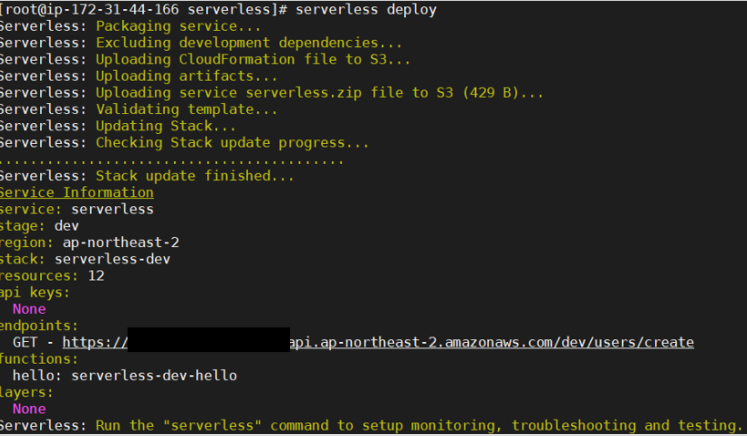This screenshot has height=436, width=747.
Task: Click the 'serverless deploy' command text
Action: 366,10
